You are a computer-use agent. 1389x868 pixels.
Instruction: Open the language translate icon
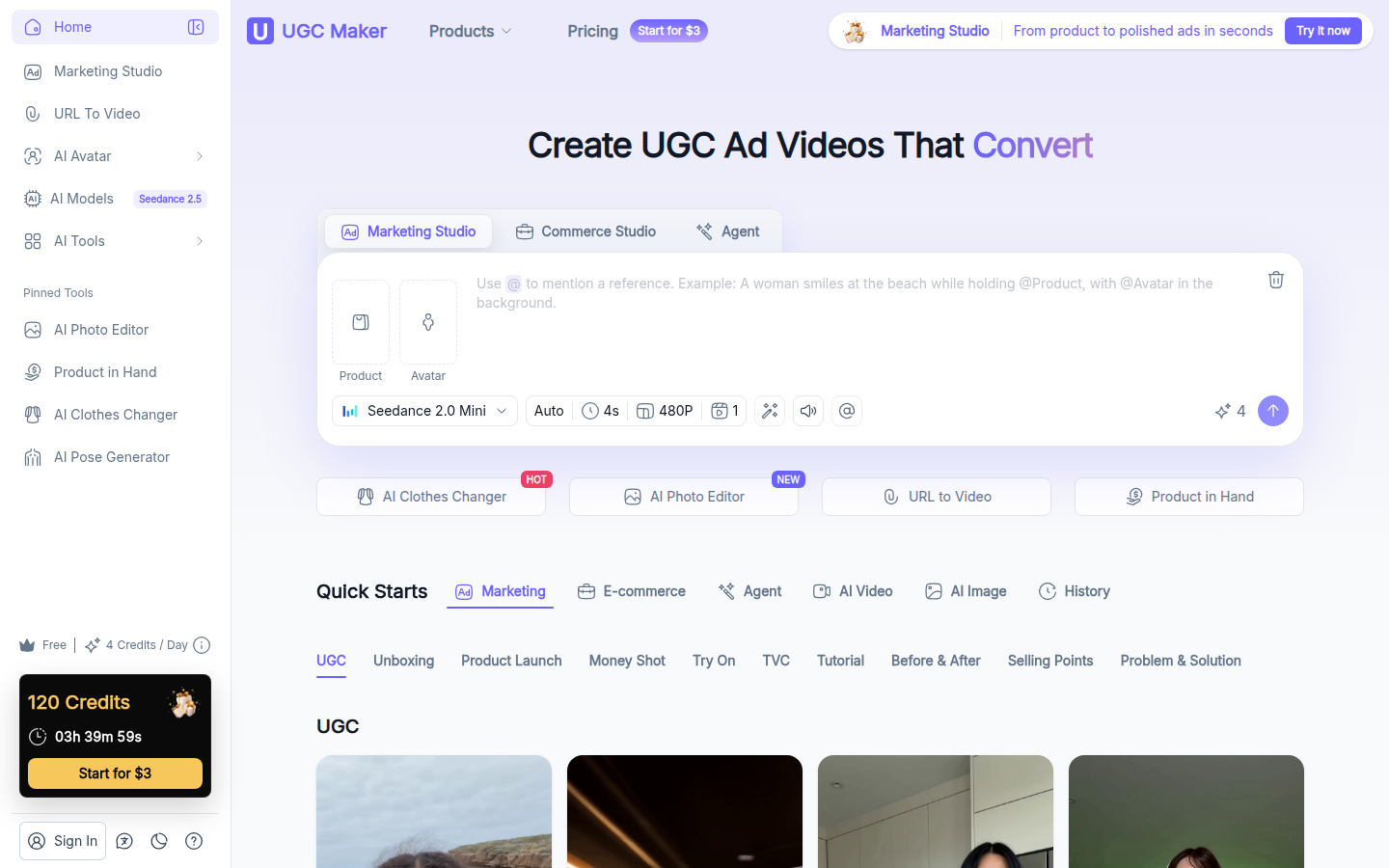point(124,841)
